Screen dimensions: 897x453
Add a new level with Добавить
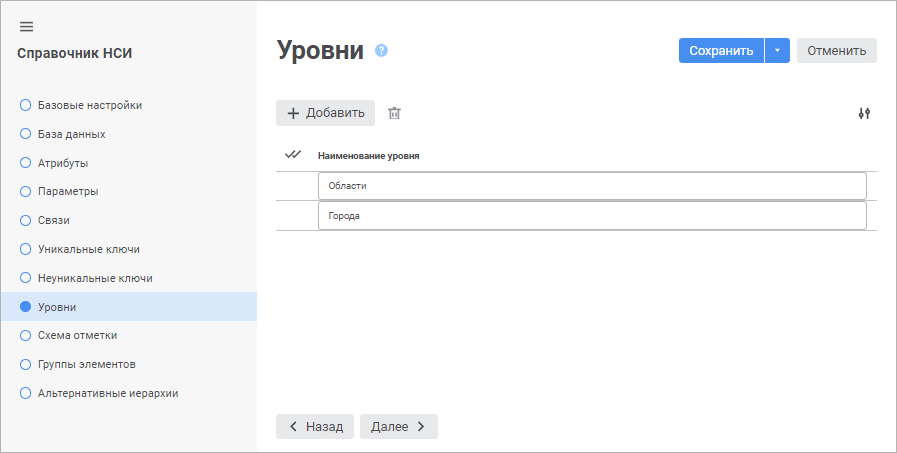325,113
